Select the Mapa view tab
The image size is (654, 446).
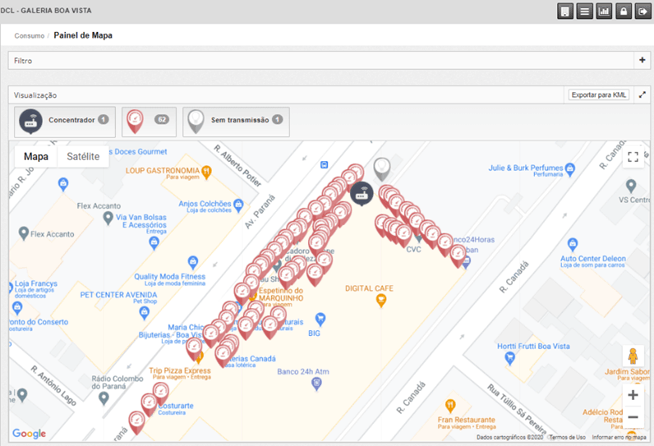(x=36, y=157)
